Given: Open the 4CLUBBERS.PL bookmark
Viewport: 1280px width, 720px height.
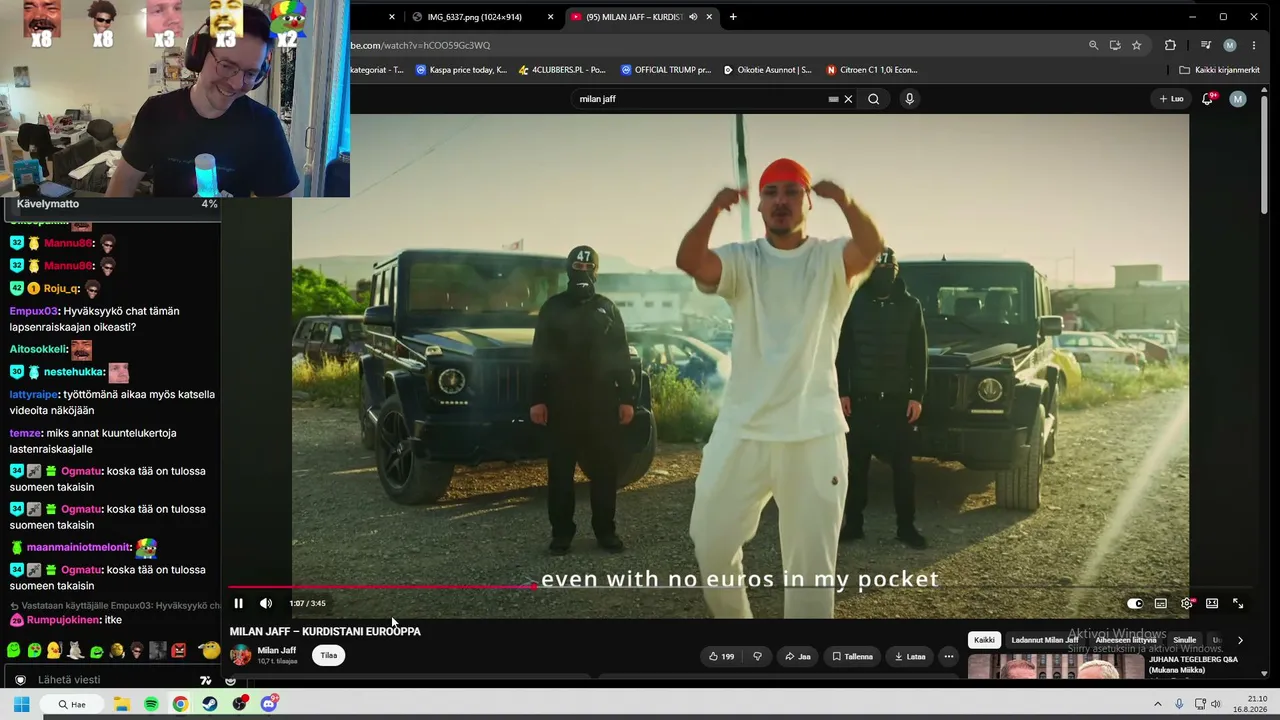Looking at the screenshot, I should coord(562,70).
